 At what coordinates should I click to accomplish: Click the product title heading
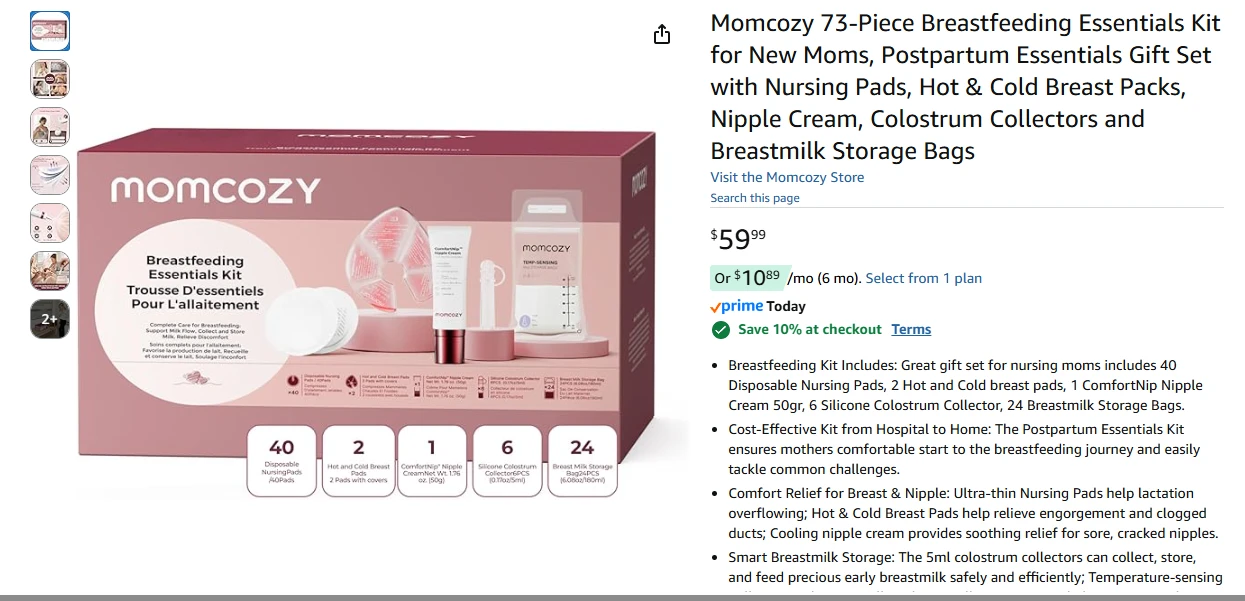coord(960,86)
